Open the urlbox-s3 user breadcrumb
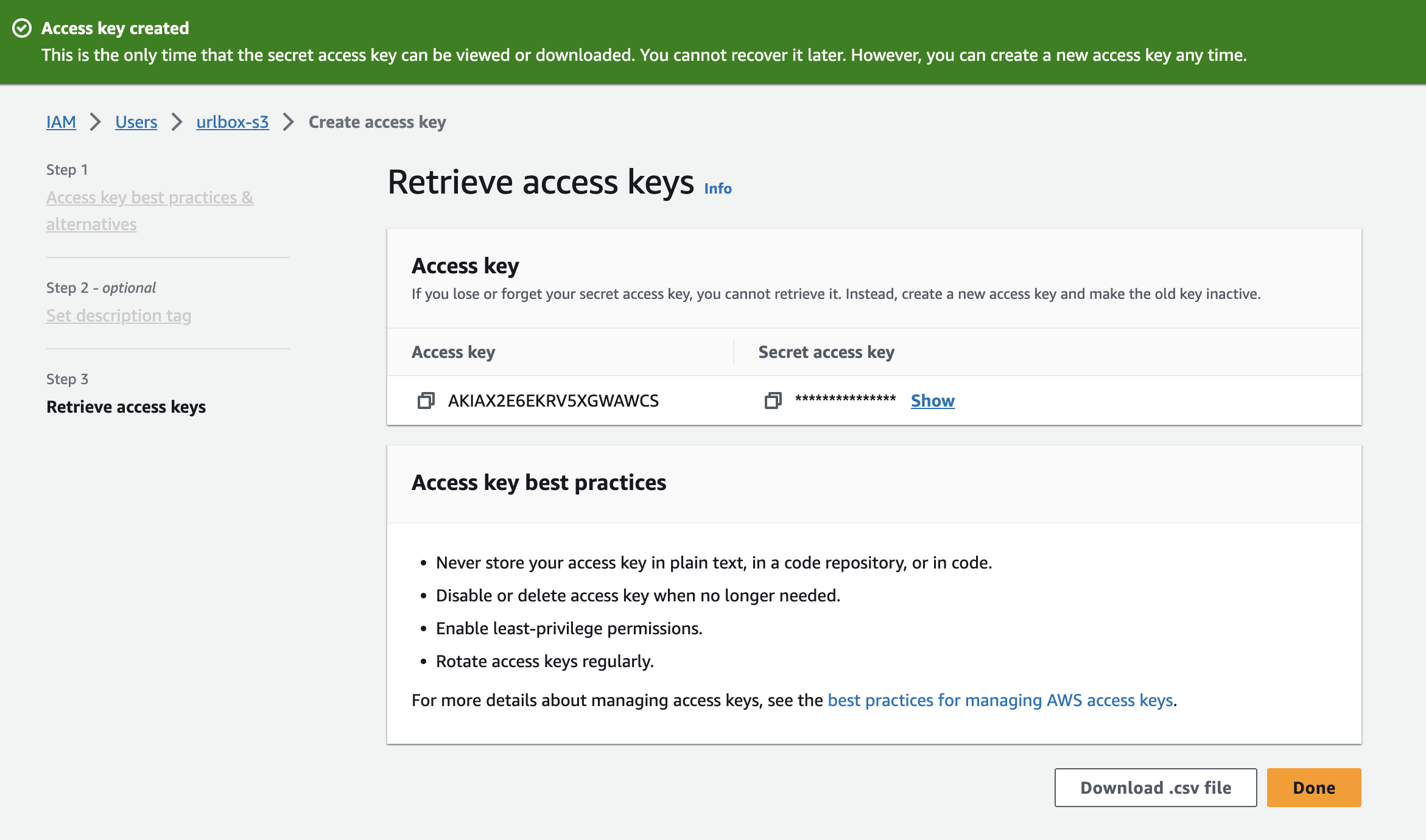The image size is (1426, 840). coord(232,122)
